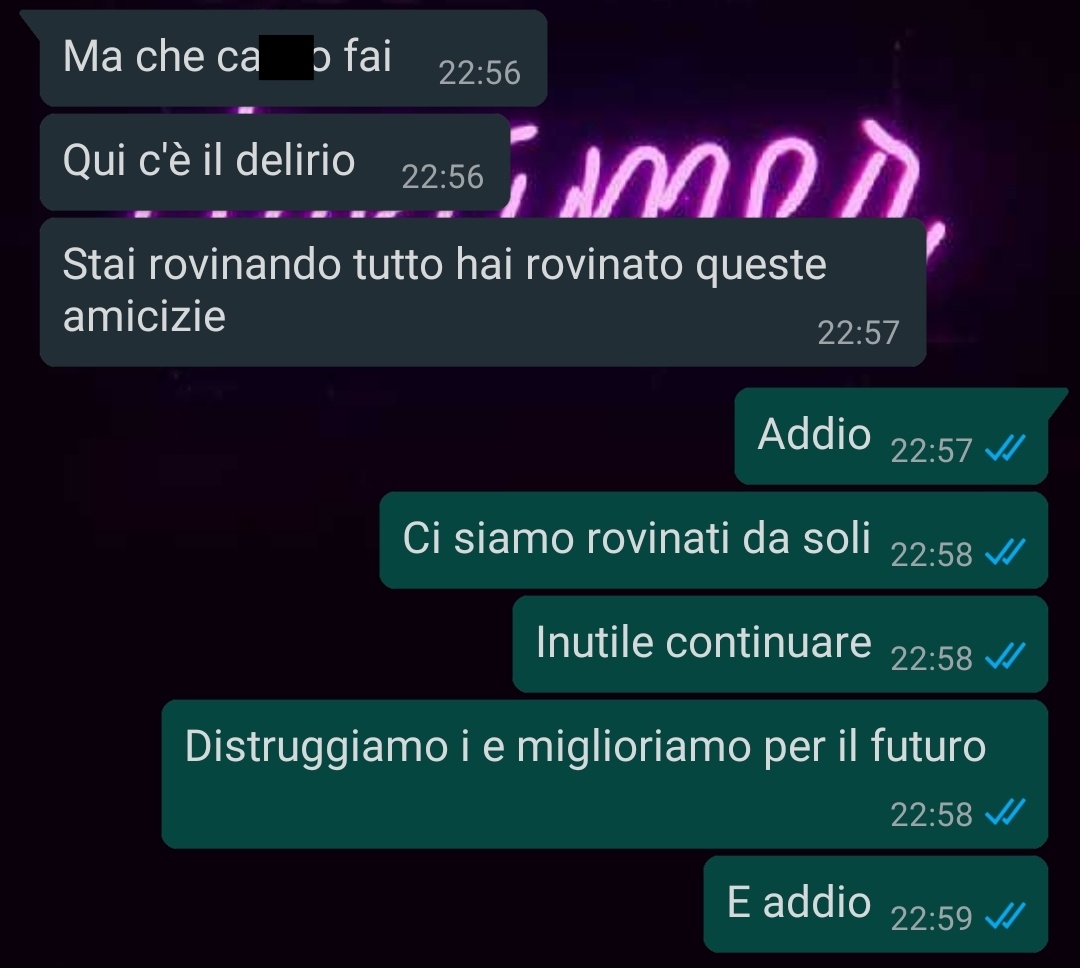
Task: Tap the black censor box in first message
Action: click(x=287, y=58)
